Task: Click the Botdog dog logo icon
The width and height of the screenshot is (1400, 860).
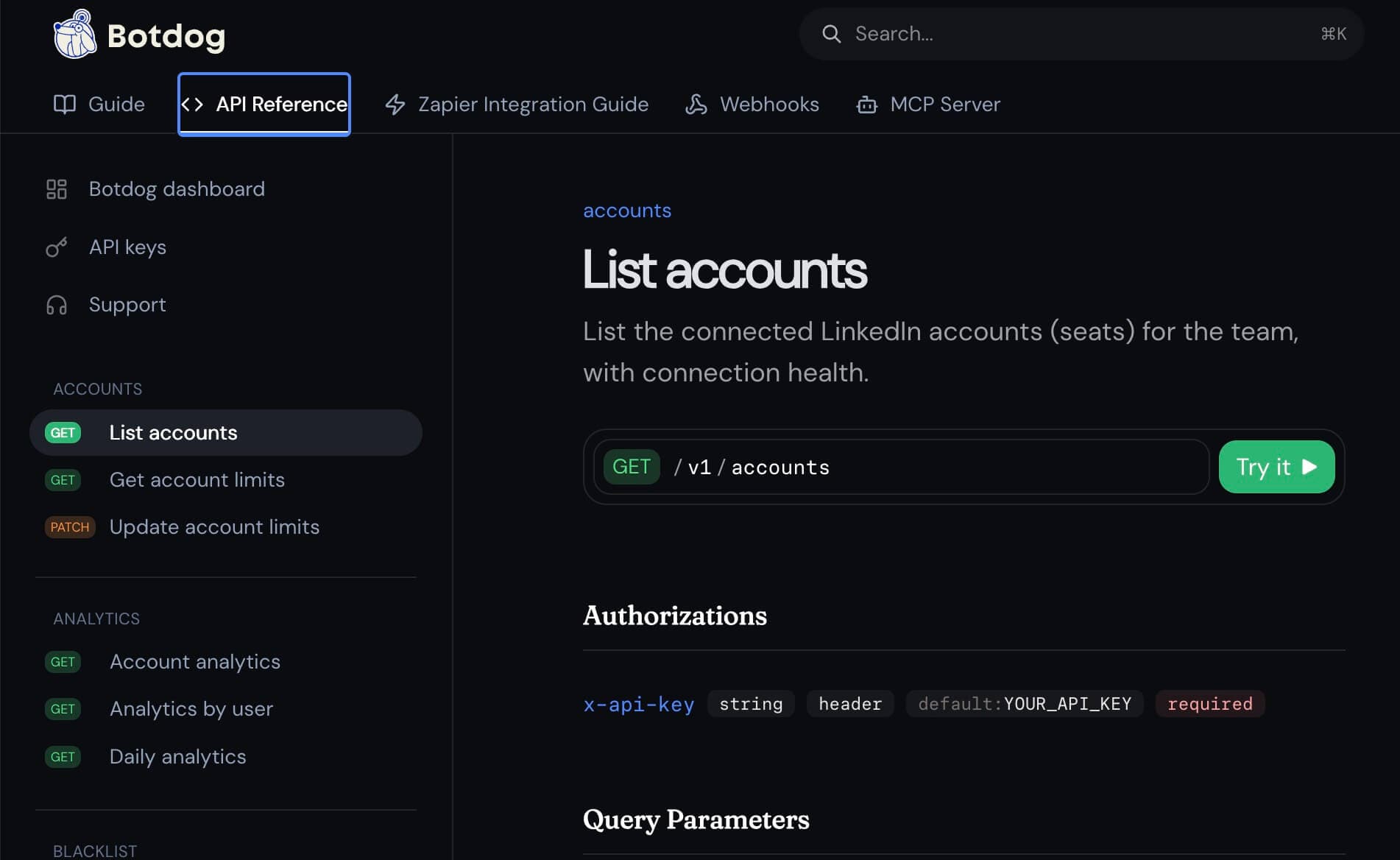Action: (x=74, y=34)
